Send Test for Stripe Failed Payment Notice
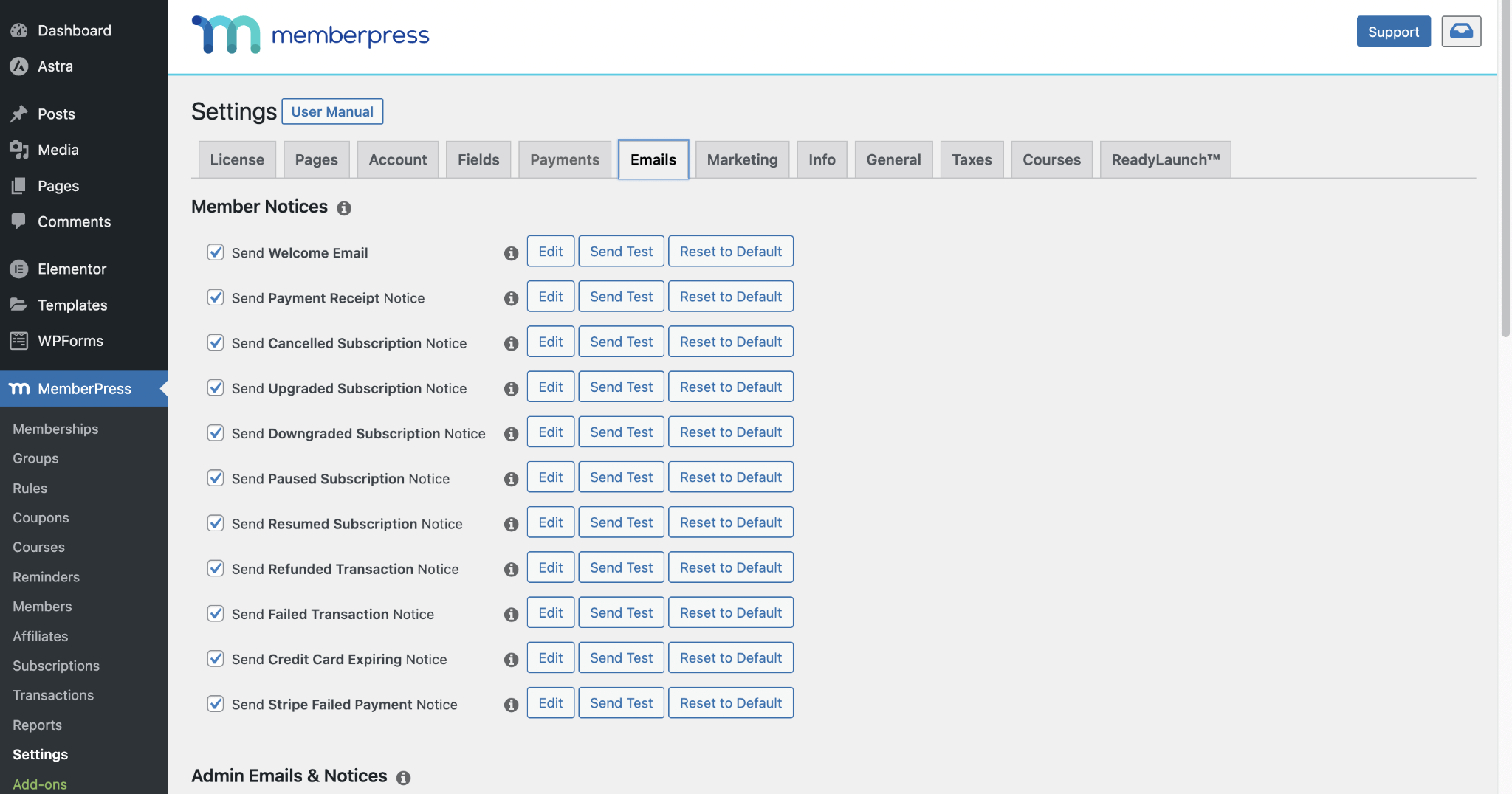The image size is (1512, 794). click(x=621, y=702)
